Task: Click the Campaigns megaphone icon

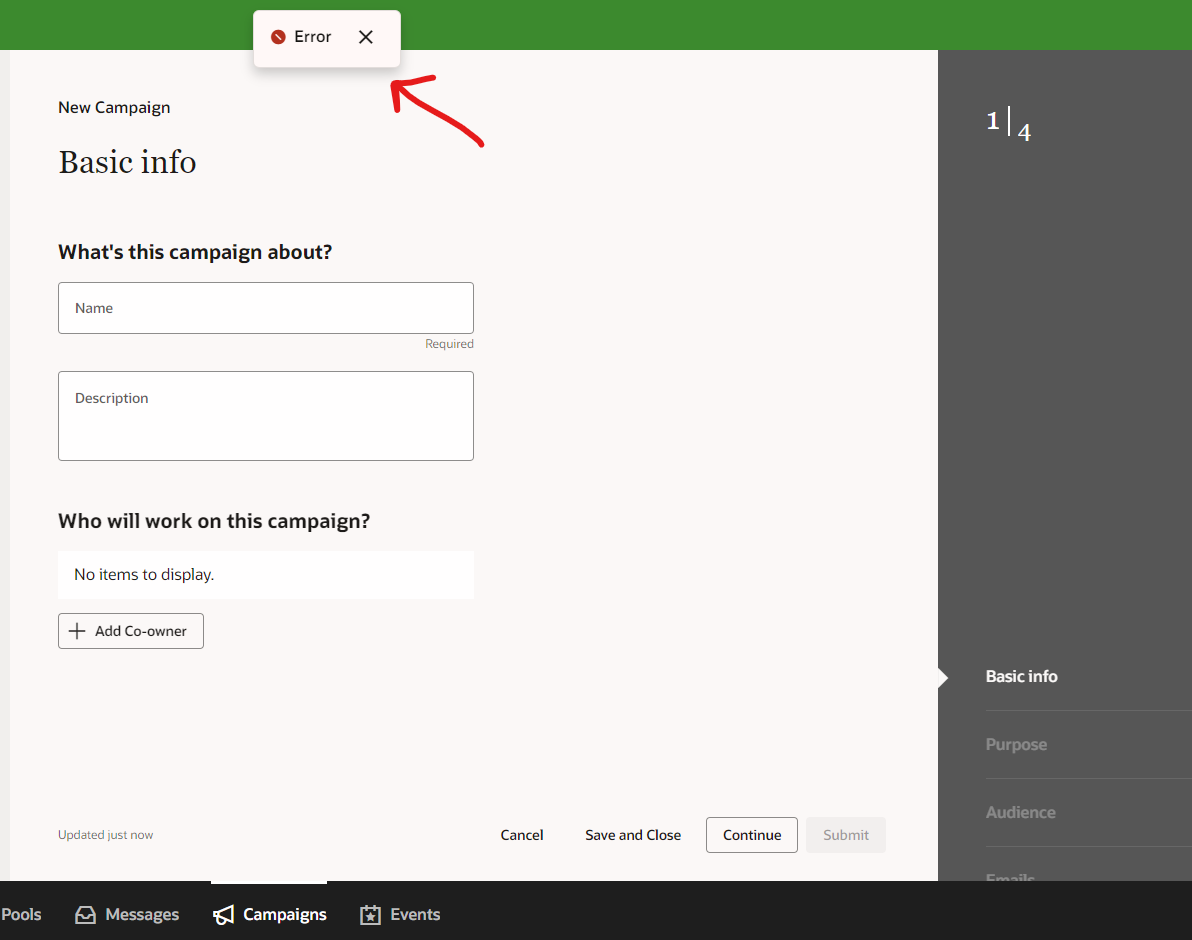Action: 224,915
